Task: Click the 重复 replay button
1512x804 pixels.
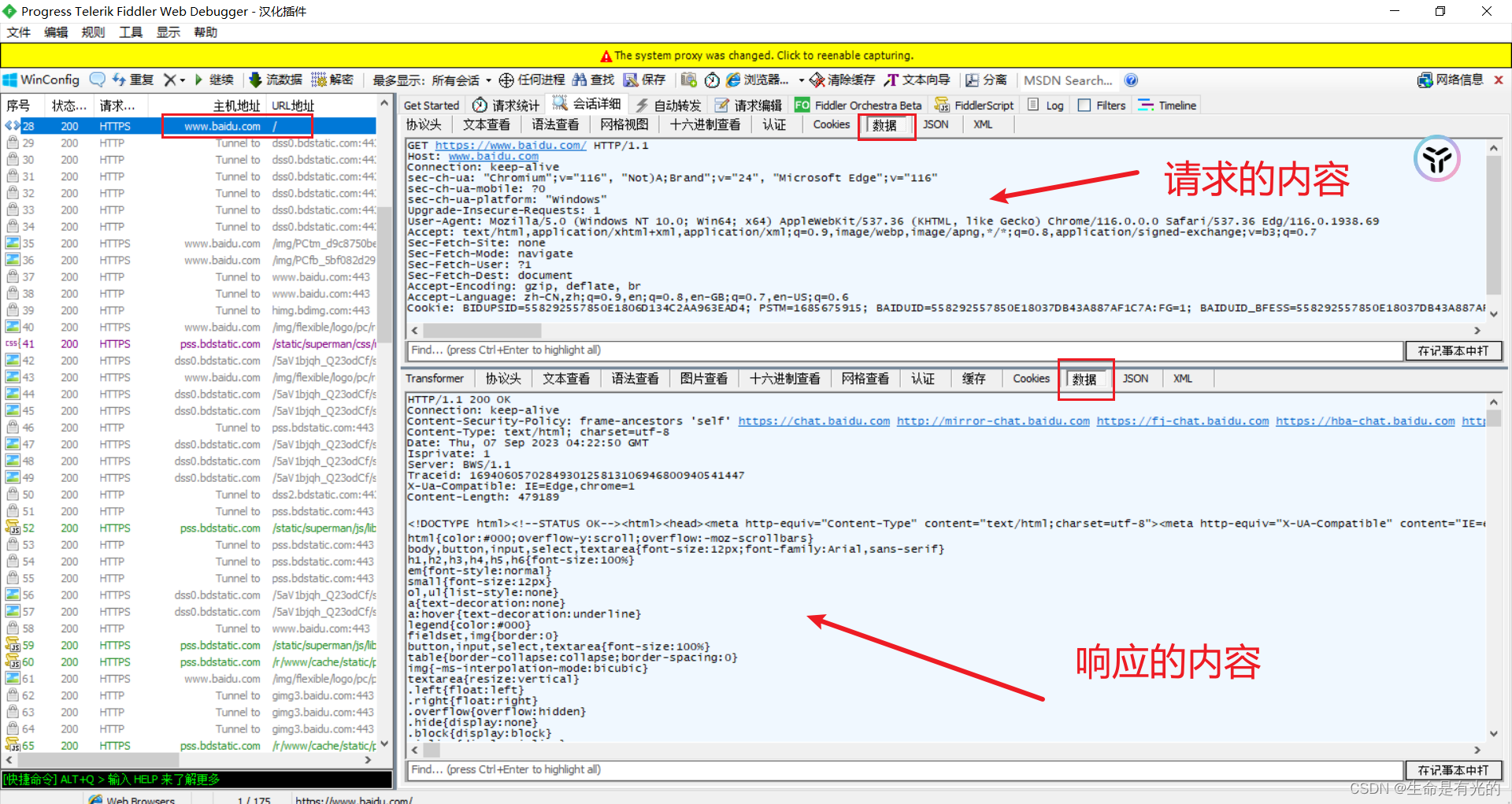Action: [133, 80]
